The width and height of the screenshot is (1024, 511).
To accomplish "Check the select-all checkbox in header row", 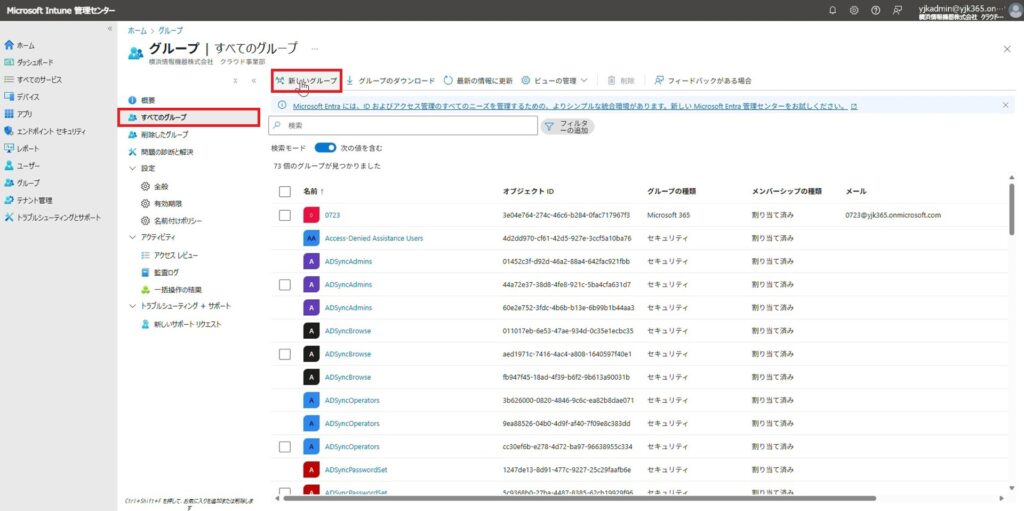I will pyautogui.click(x=285, y=190).
